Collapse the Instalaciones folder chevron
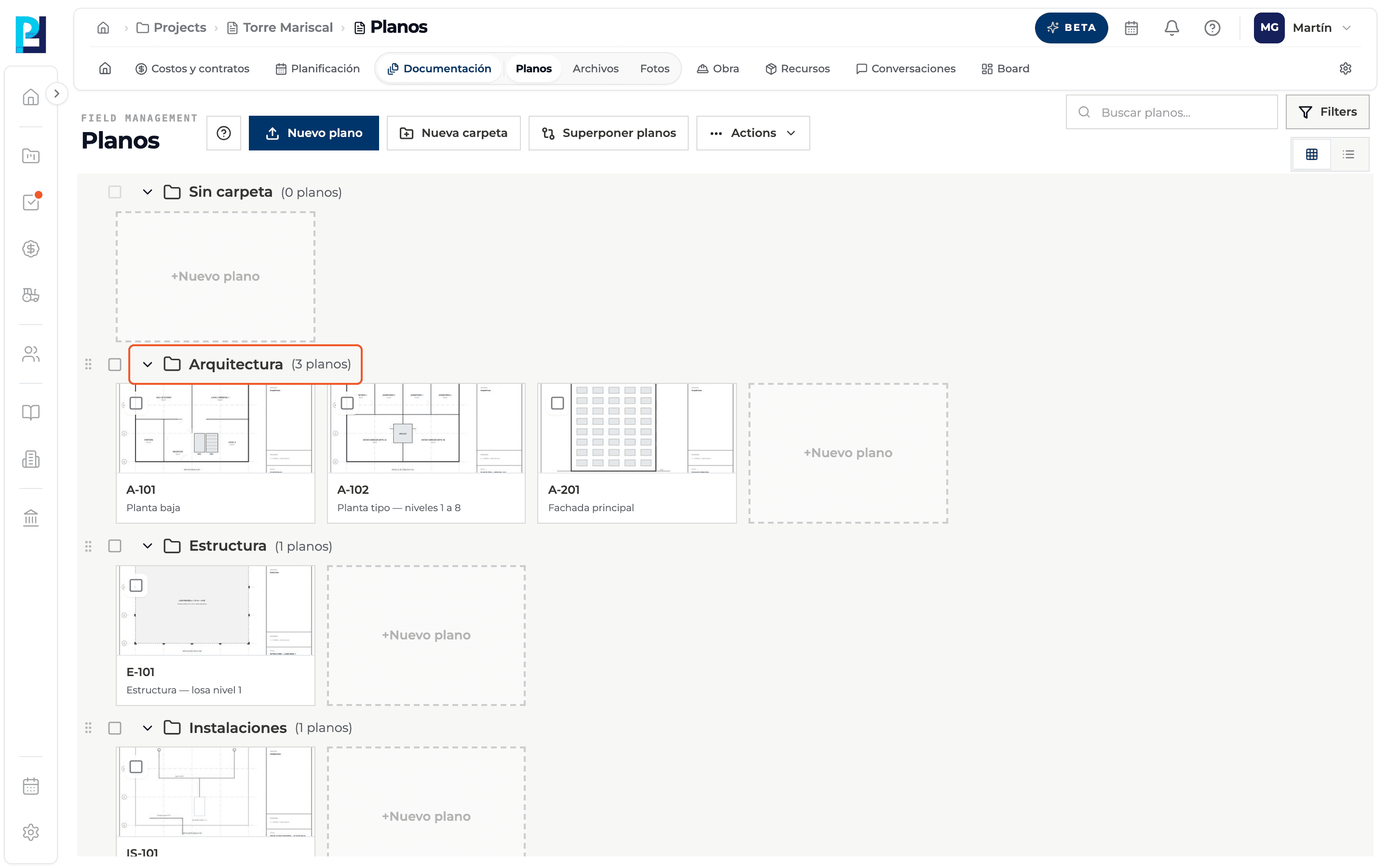This screenshot has width=1389, height=868. click(x=148, y=728)
